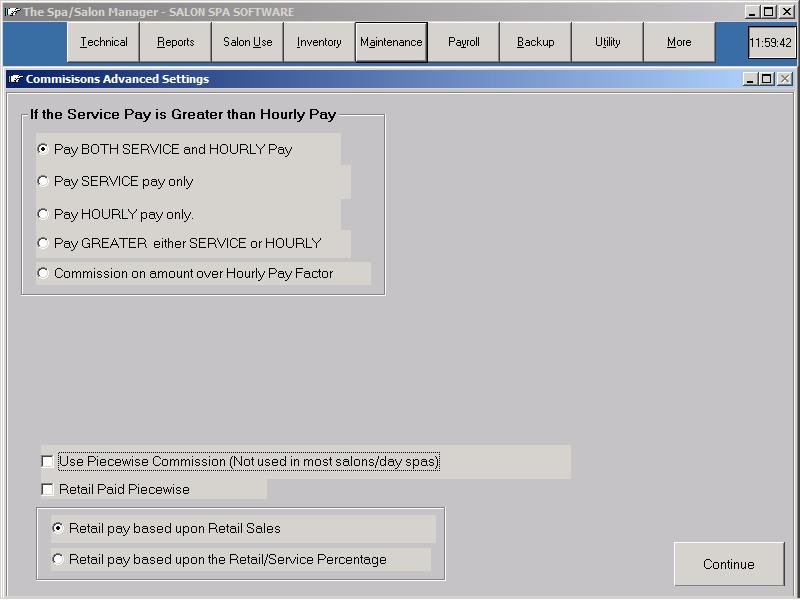This screenshot has height=600, width=800.
Task: Toggle Retail Paid Piecewise checkbox
Action: click(x=48, y=490)
